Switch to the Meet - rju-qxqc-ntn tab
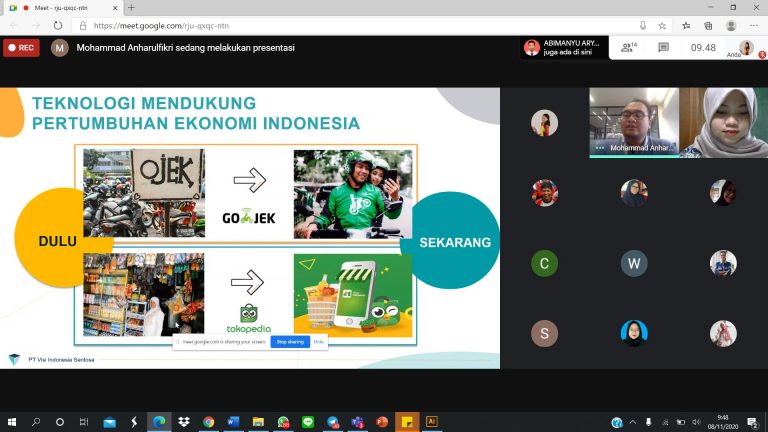The width and height of the screenshot is (768, 432). pyautogui.click(x=61, y=8)
